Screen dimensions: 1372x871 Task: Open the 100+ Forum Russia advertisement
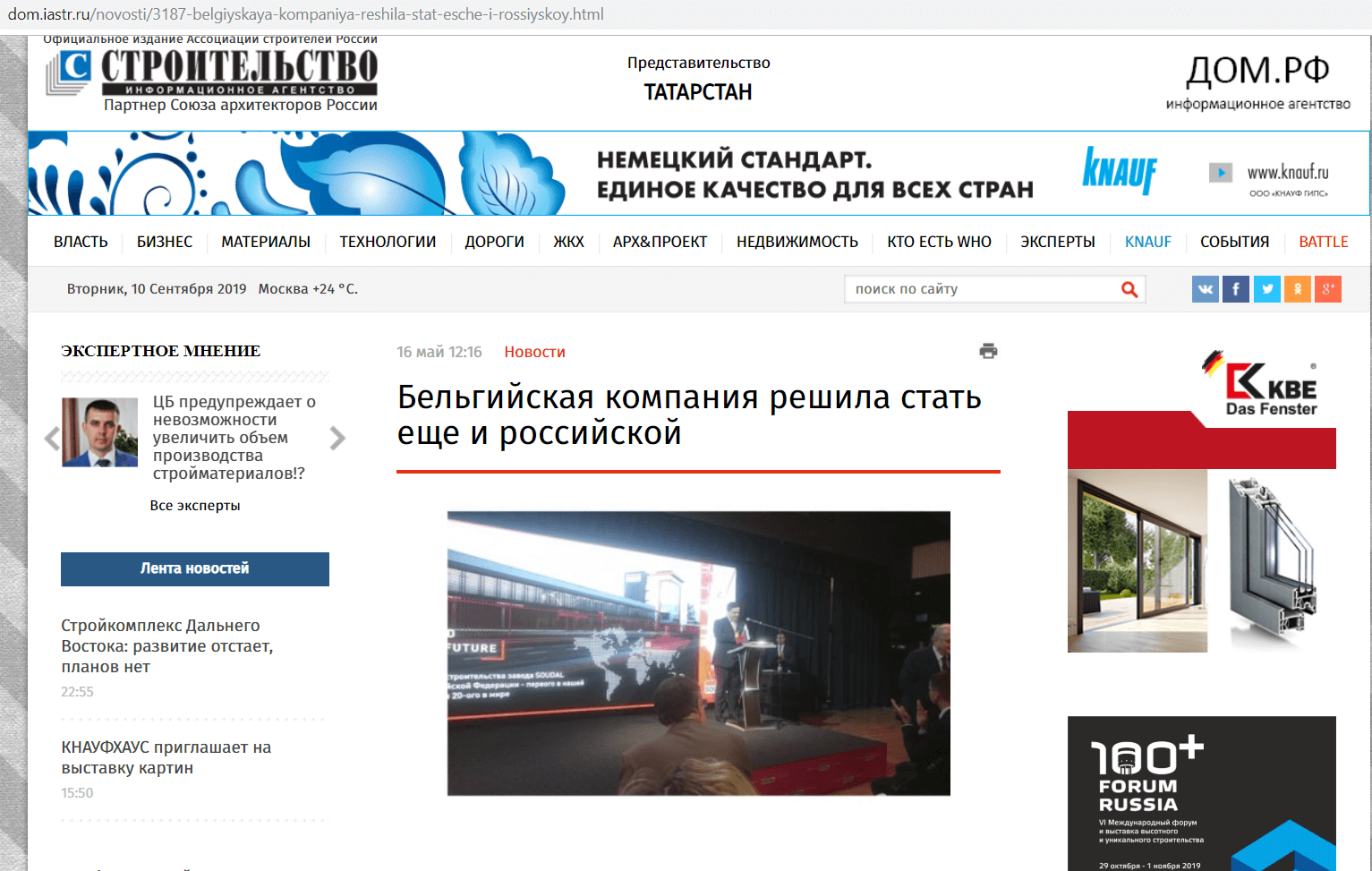[x=1202, y=793]
